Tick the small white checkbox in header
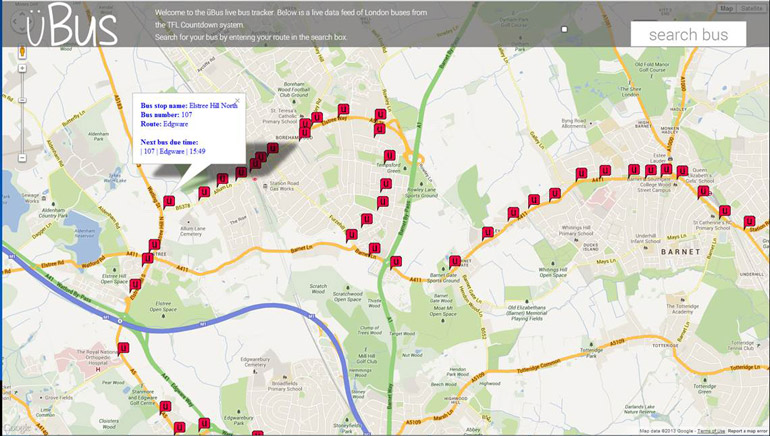770x436 pixels. click(x=564, y=29)
